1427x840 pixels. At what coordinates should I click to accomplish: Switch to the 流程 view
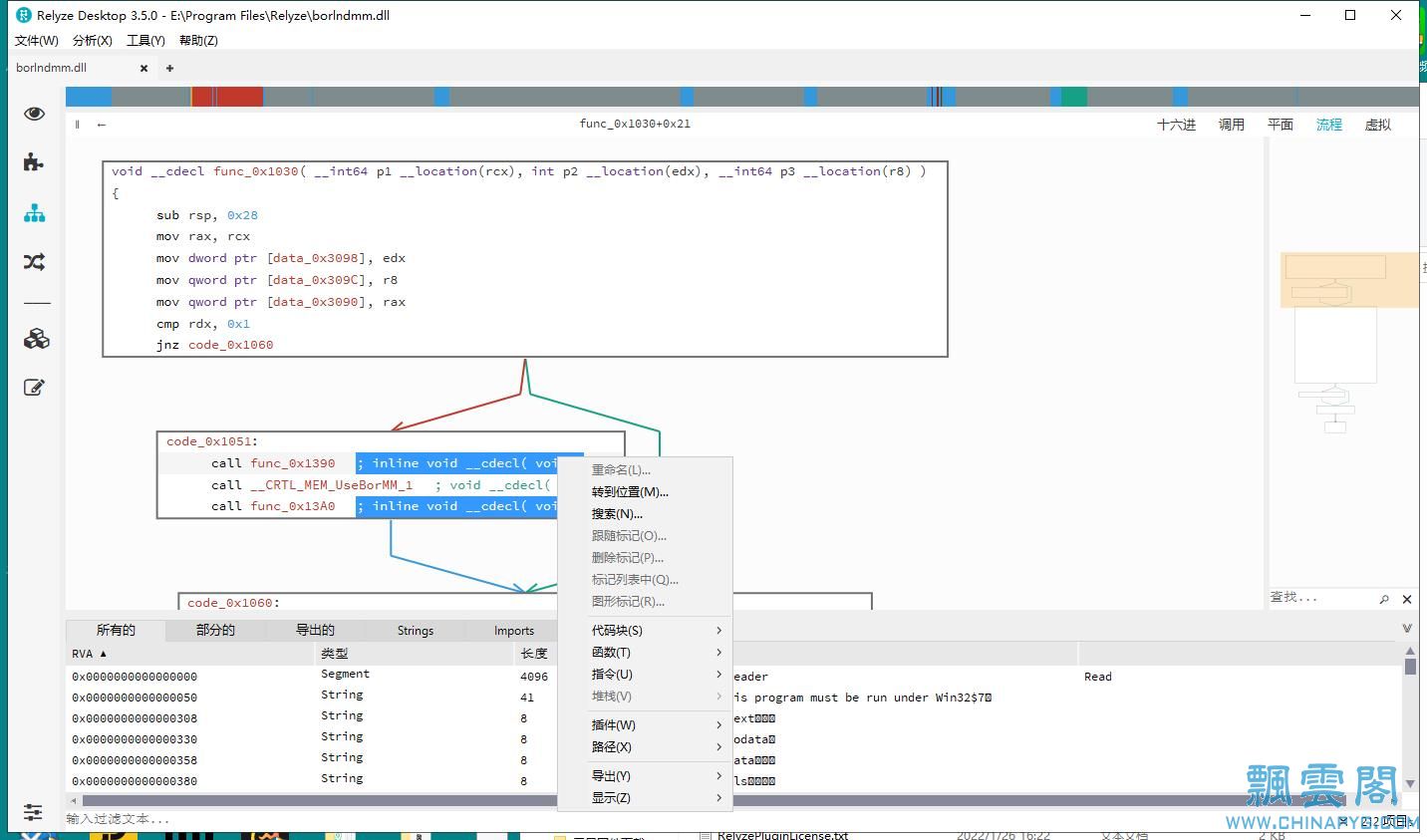point(1329,125)
